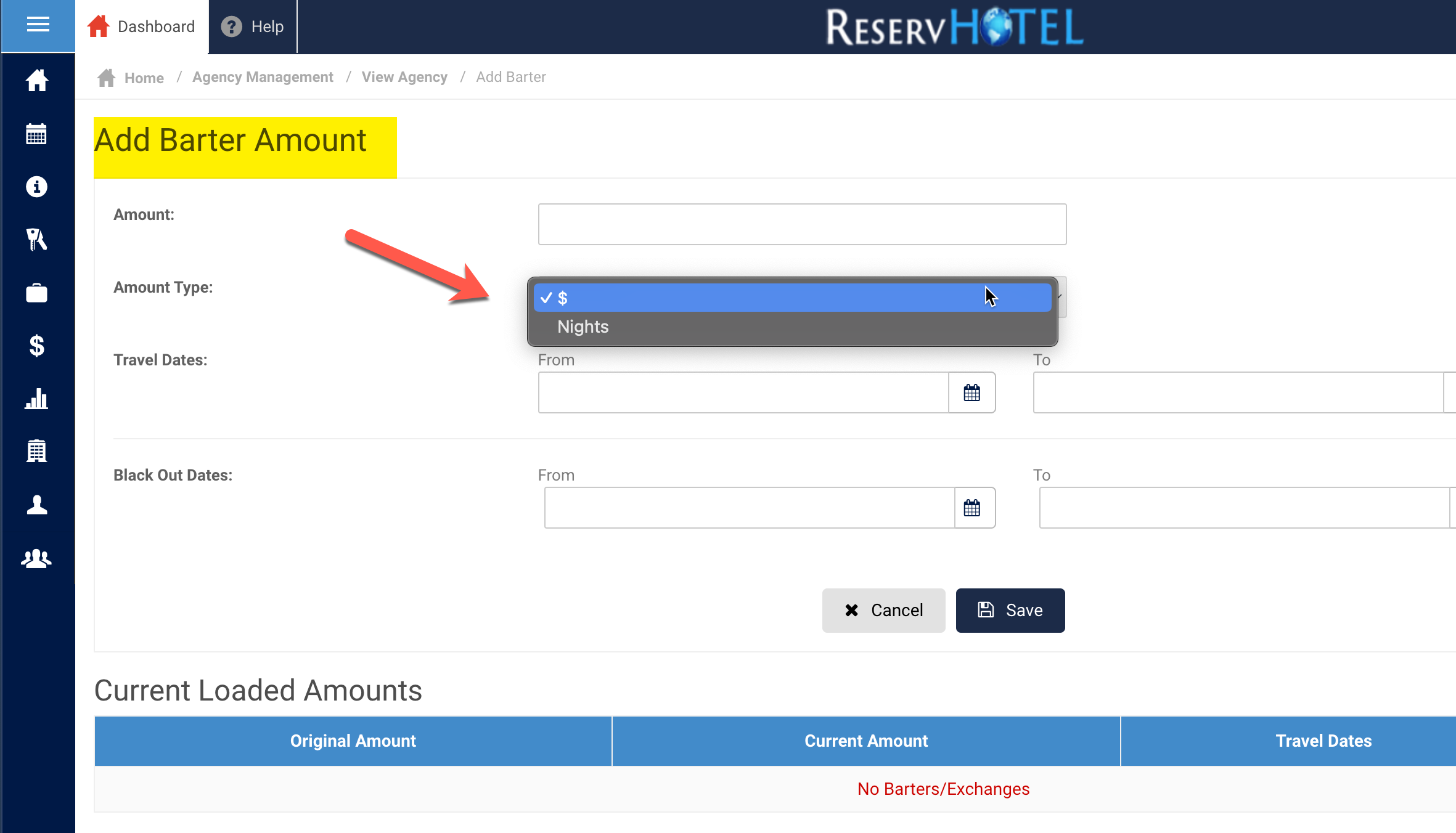
Task: Open Travel Dates From calendar picker
Action: coord(971,392)
